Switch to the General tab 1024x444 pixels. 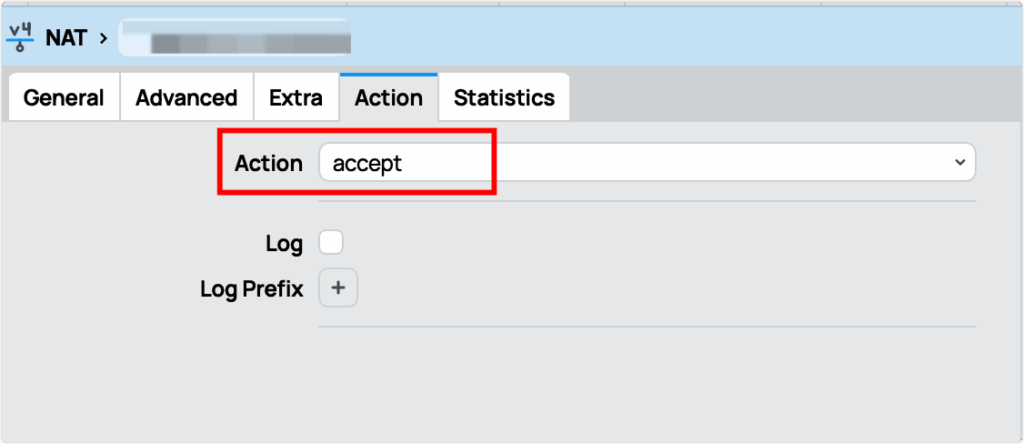pyautogui.click(x=64, y=98)
